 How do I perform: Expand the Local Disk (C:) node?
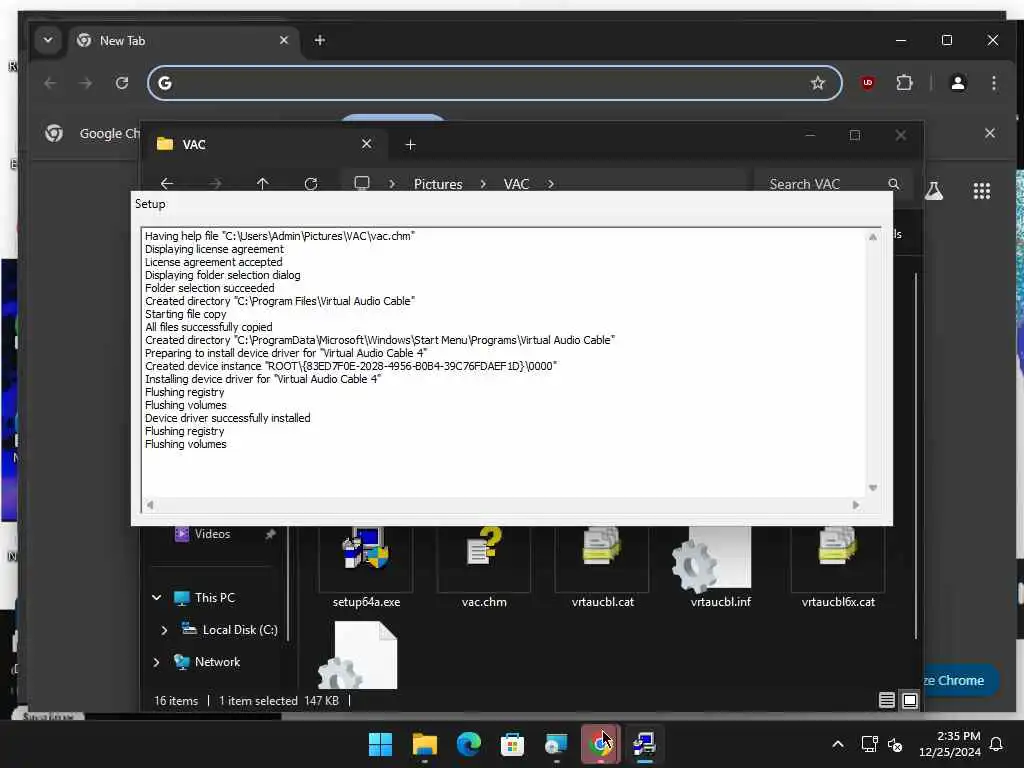coord(164,630)
